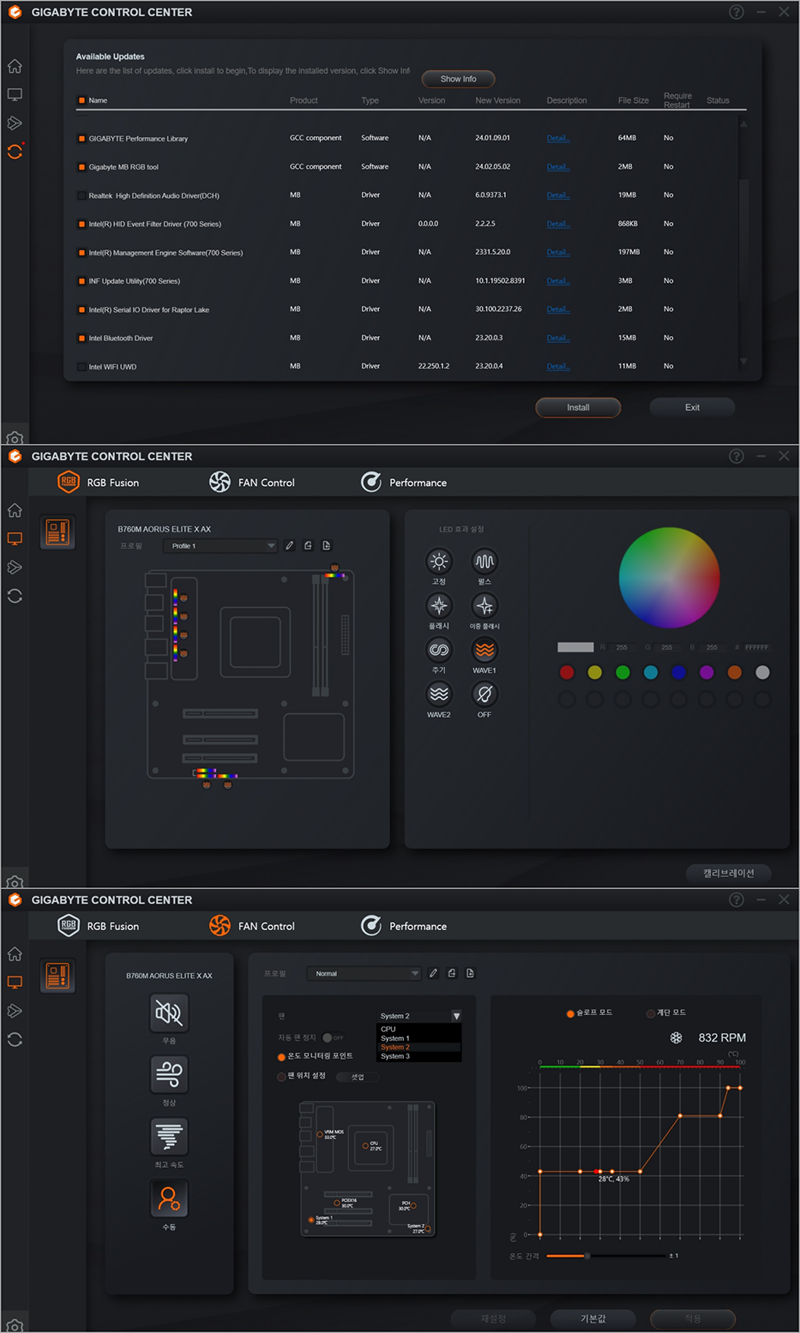Select 무음 silent fan mode icon
800x1333 pixels.
[x=168, y=1013]
